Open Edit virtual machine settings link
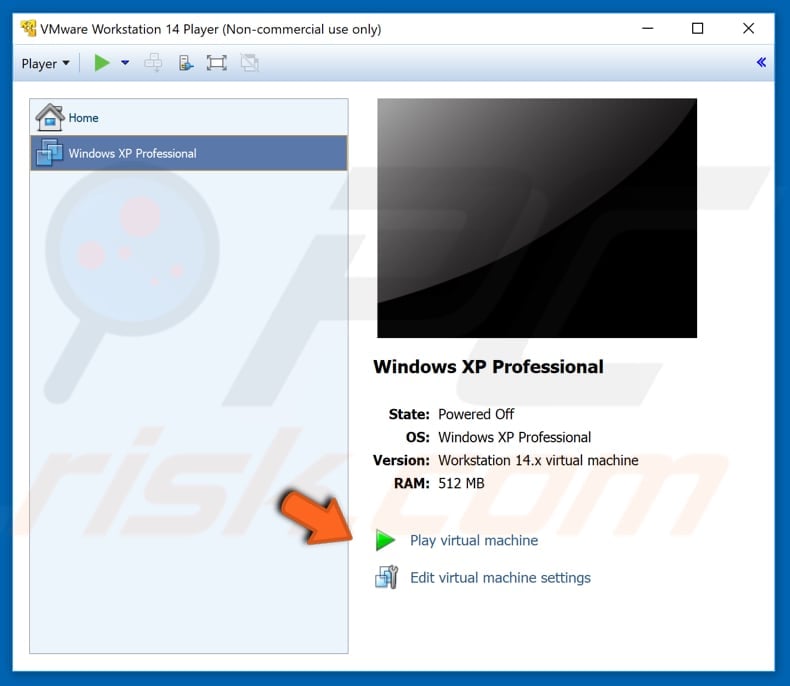 pos(500,578)
